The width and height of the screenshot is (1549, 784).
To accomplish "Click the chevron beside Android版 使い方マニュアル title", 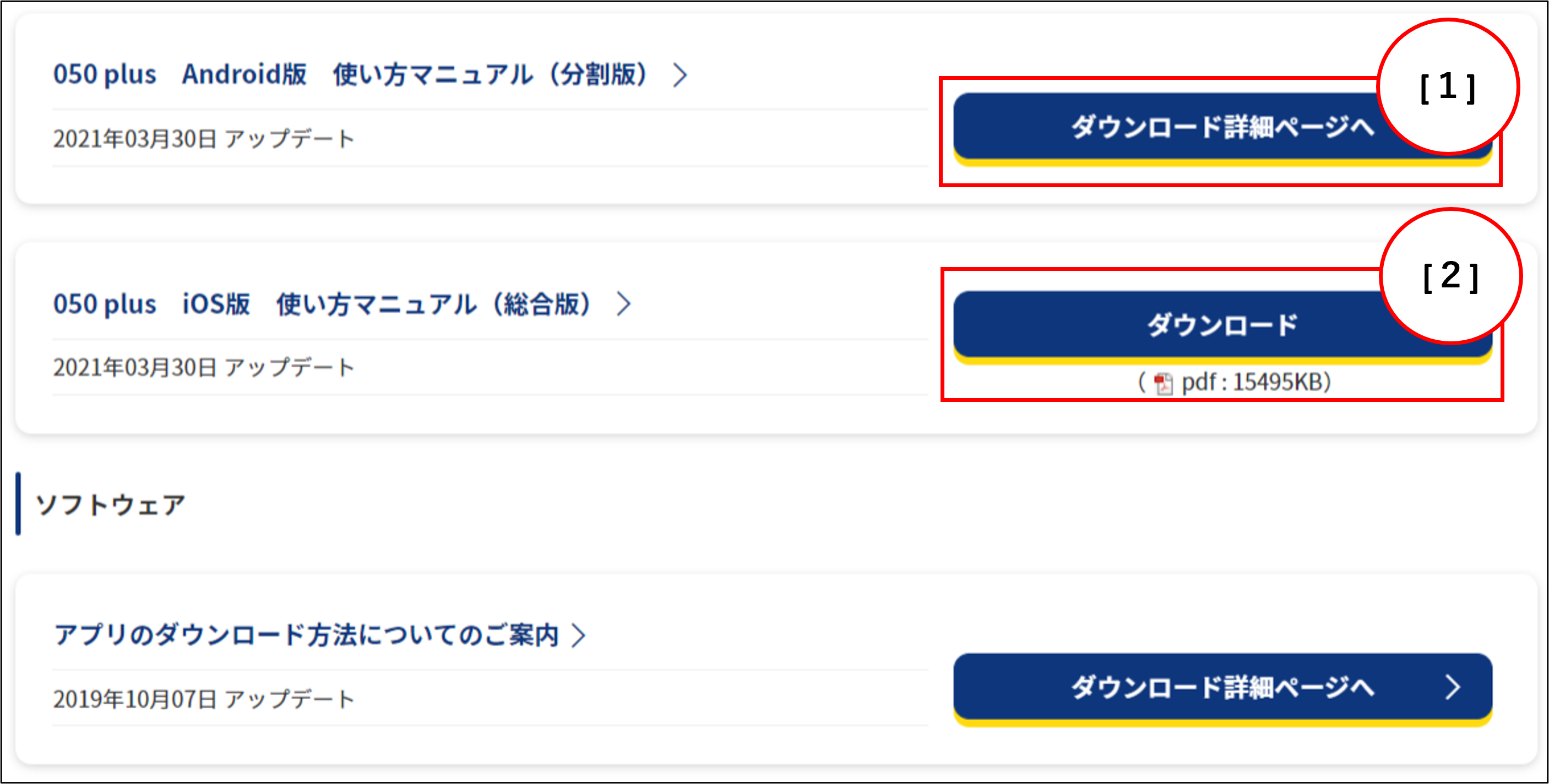I will click(x=680, y=75).
